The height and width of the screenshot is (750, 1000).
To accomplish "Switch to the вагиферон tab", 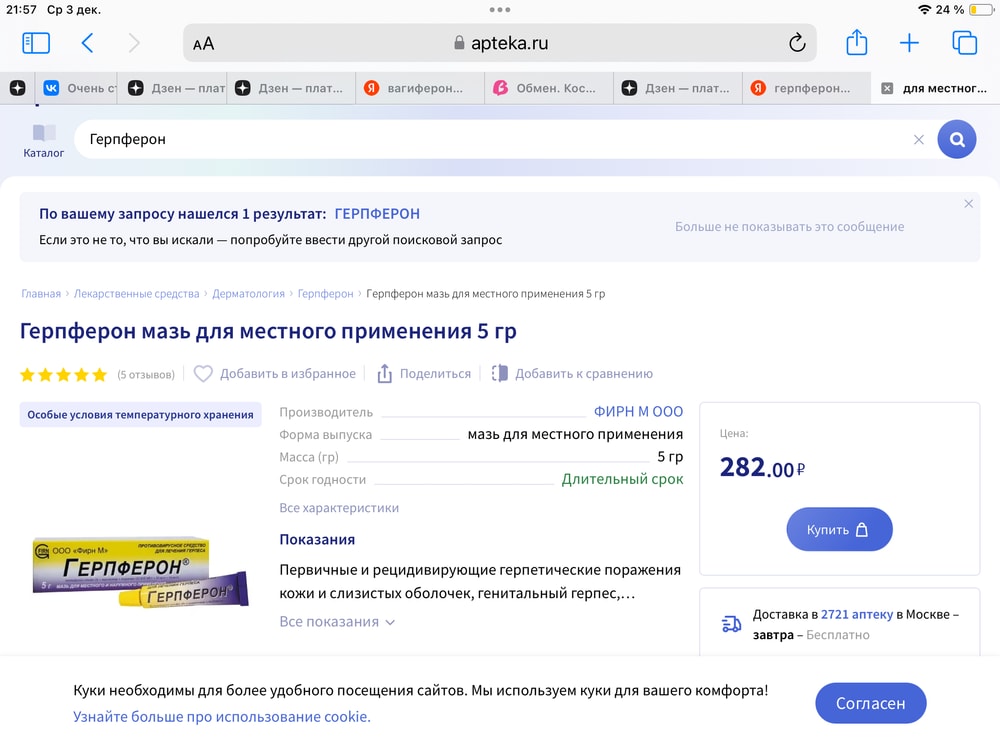I will pyautogui.click(x=421, y=88).
